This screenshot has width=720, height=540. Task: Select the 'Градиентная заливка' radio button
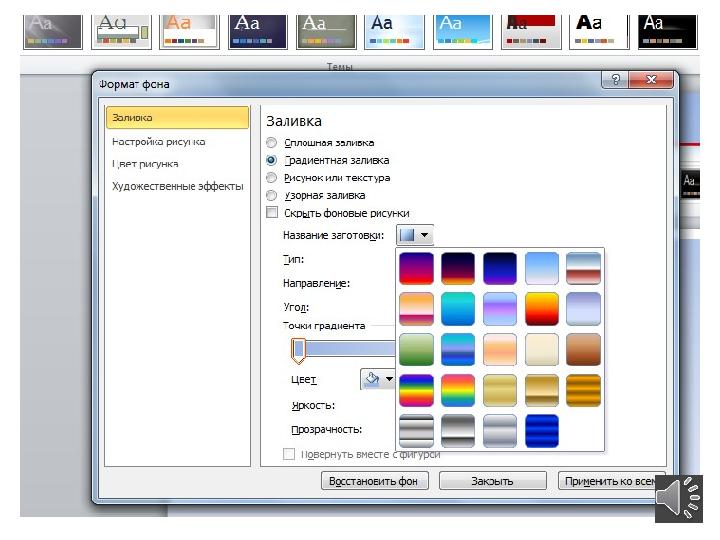click(x=271, y=160)
